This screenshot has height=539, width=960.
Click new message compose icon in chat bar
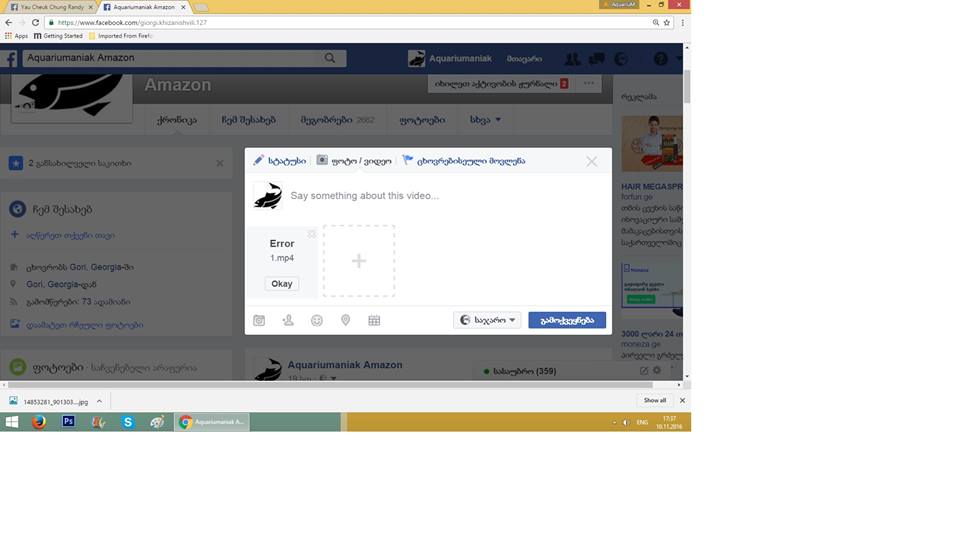(644, 371)
